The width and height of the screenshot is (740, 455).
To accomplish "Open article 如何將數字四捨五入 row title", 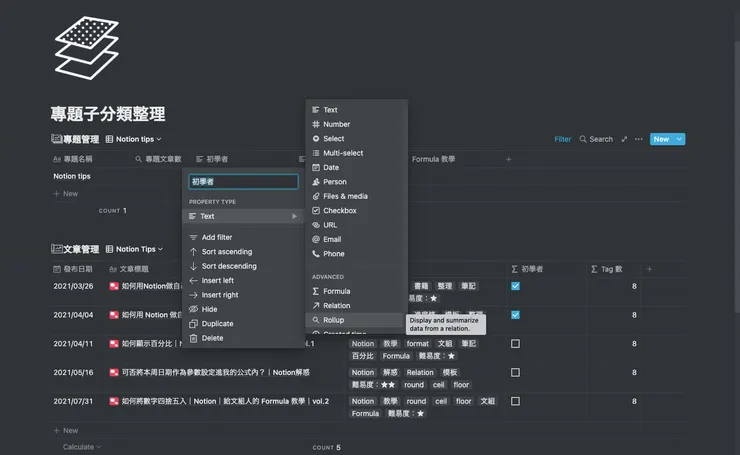I will click(225, 401).
